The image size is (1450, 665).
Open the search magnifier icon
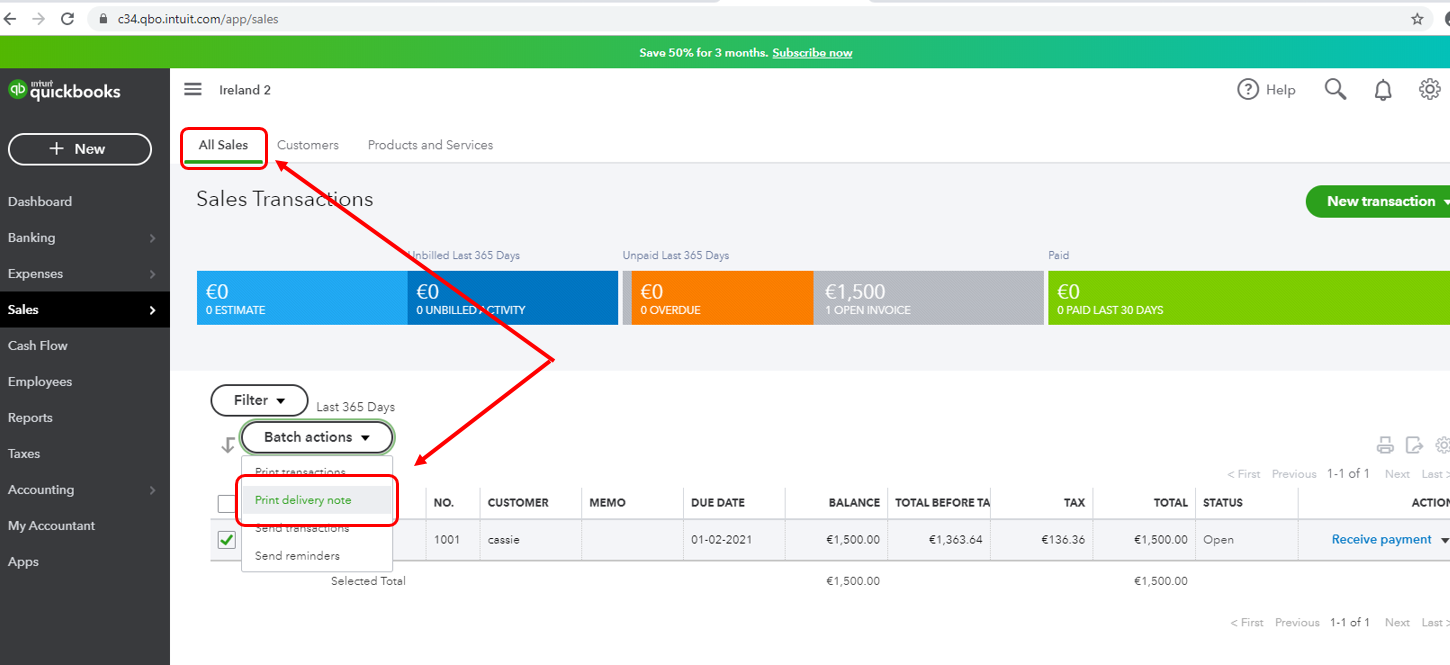1335,89
